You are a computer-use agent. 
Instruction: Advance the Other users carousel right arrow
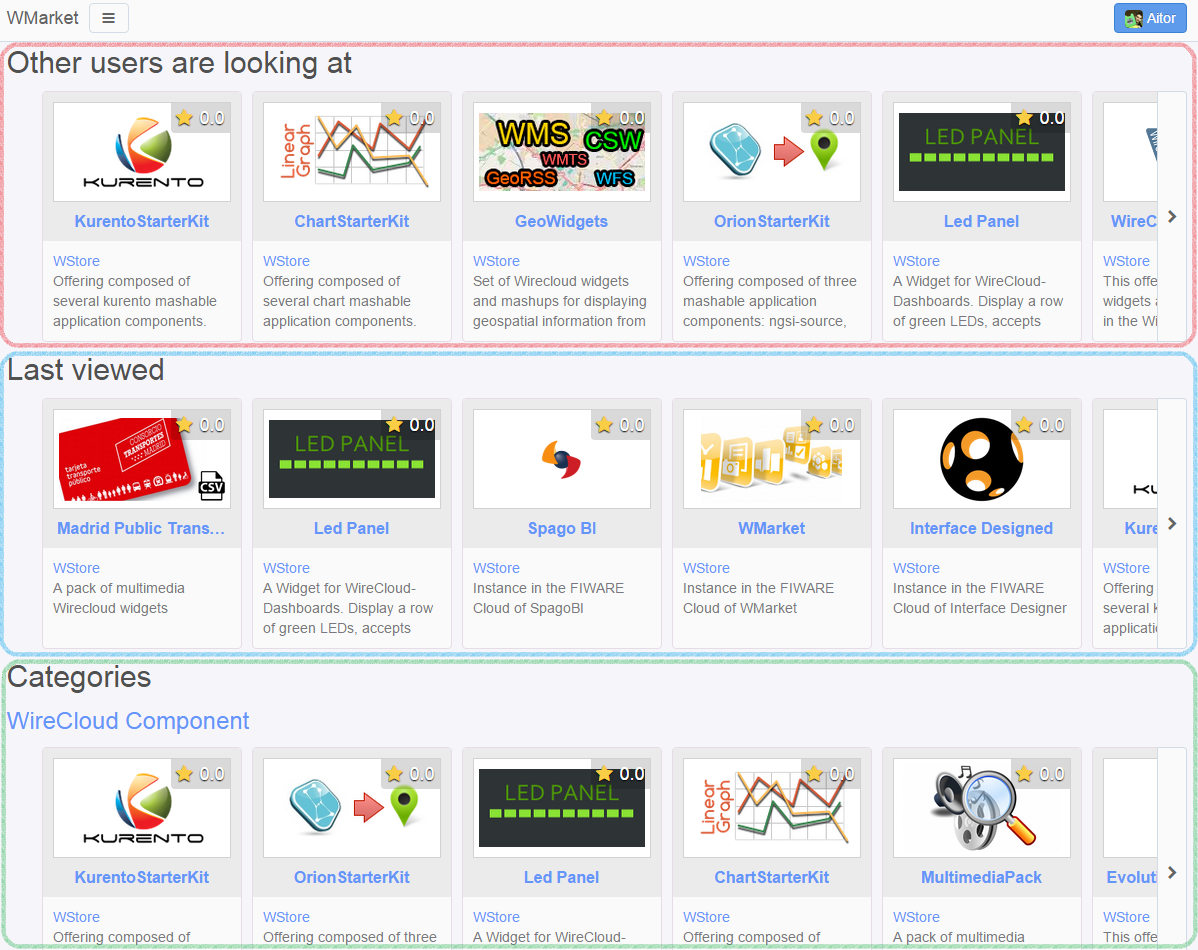pos(1171,217)
